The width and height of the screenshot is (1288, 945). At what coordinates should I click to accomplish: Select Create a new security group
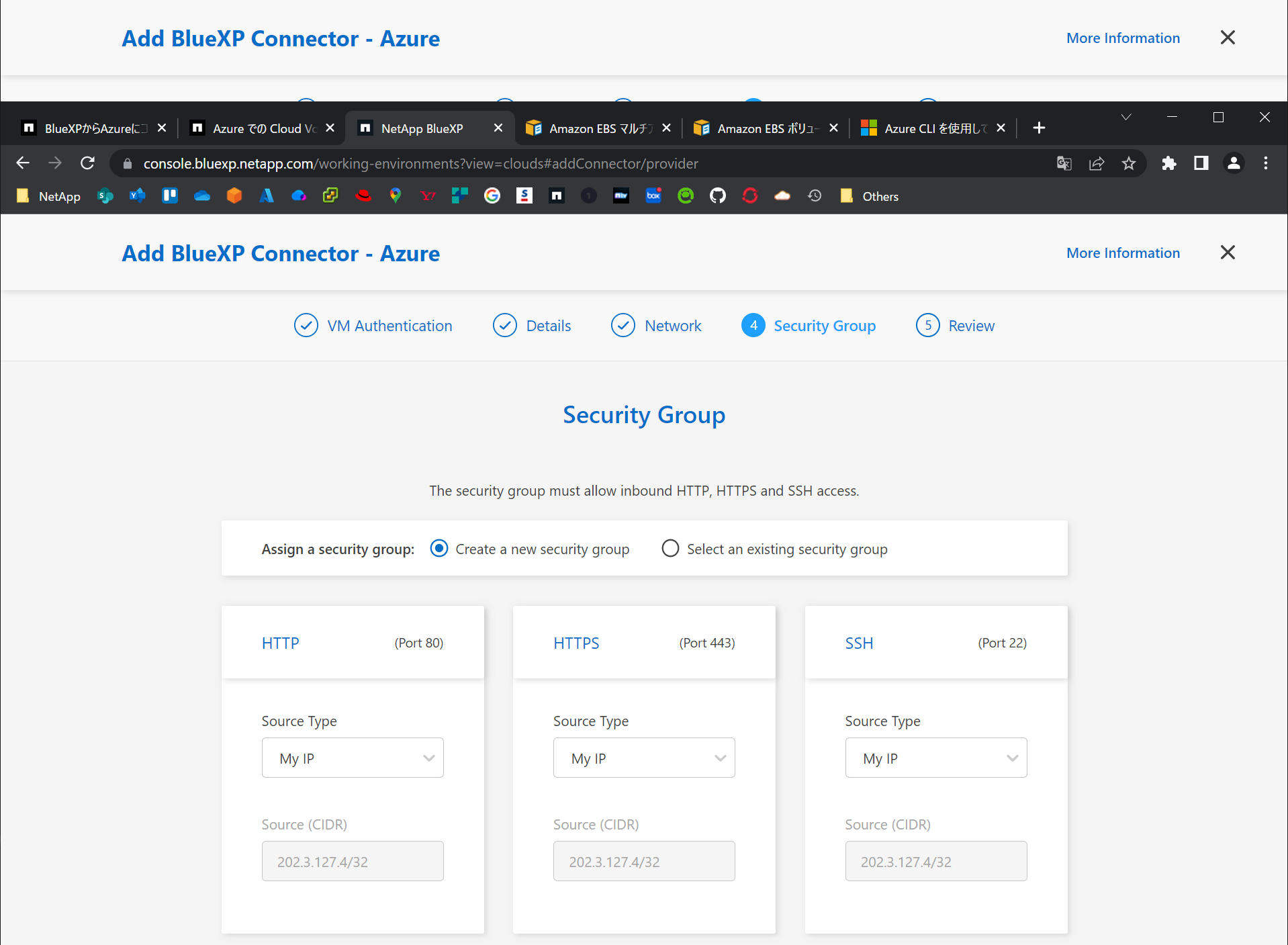pos(439,548)
